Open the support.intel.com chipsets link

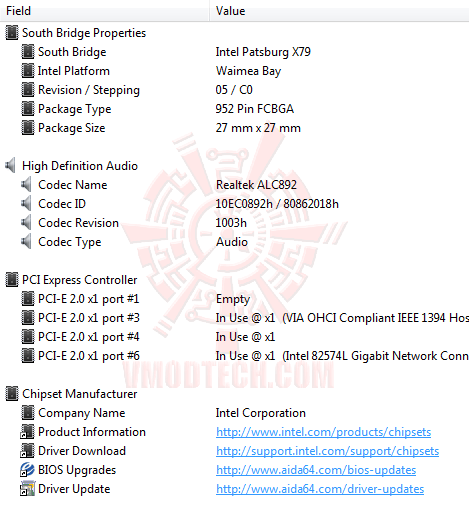[x=327, y=451]
